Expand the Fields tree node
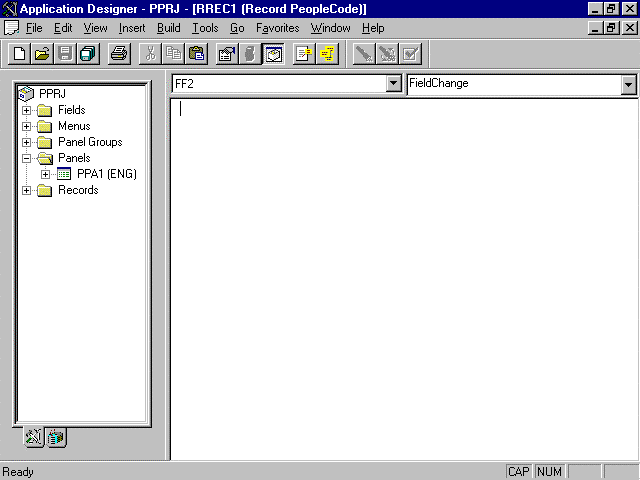Viewport: 640px width, 480px height. pos(27,110)
